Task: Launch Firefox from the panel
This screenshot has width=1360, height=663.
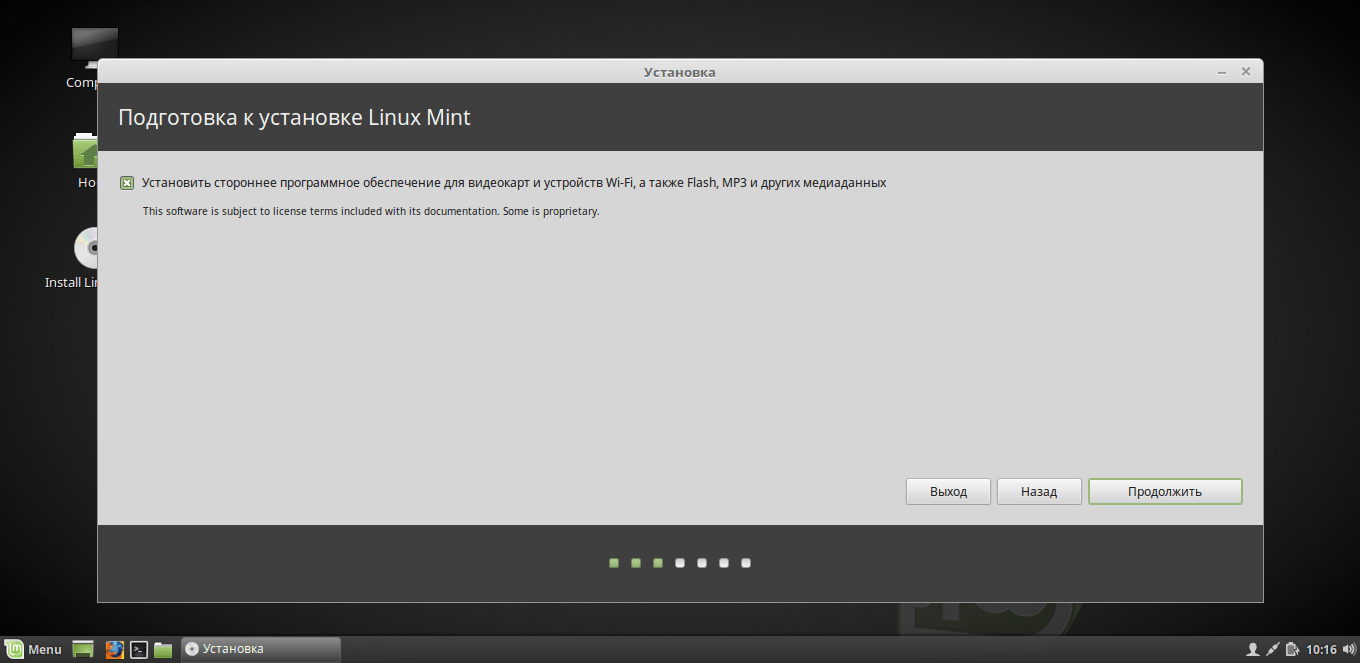Action: coord(115,649)
